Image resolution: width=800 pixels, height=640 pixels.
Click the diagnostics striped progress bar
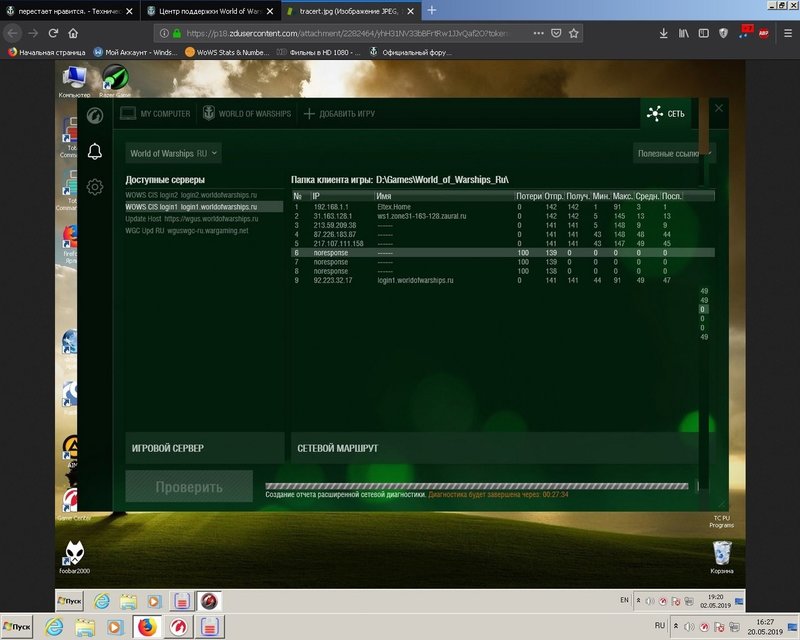[x=477, y=486]
